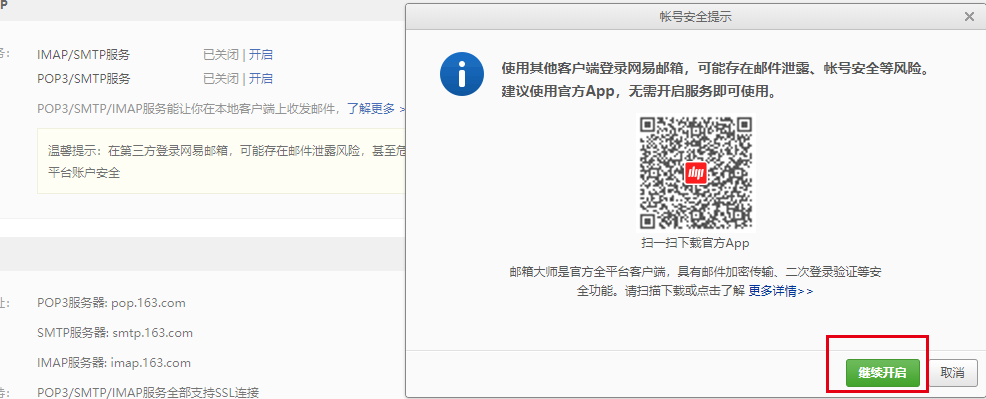986x399 pixels.
Task: Click the green 继续开启 button
Action: tap(883, 373)
